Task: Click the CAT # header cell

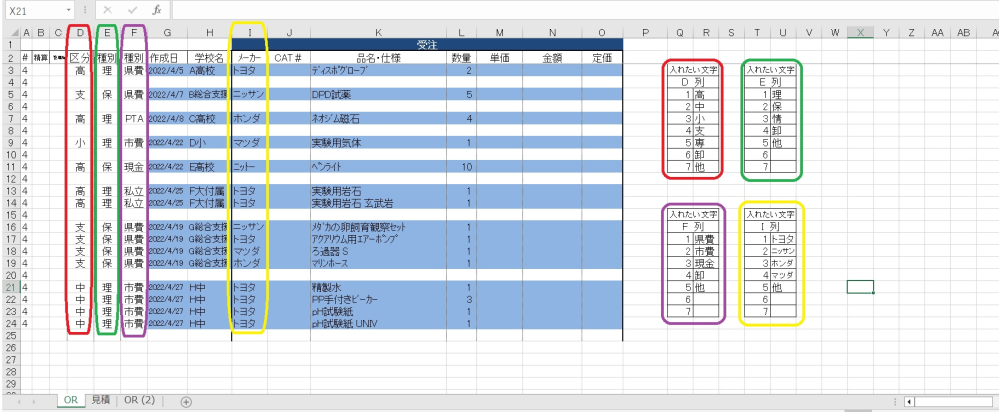Action: (x=288, y=57)
